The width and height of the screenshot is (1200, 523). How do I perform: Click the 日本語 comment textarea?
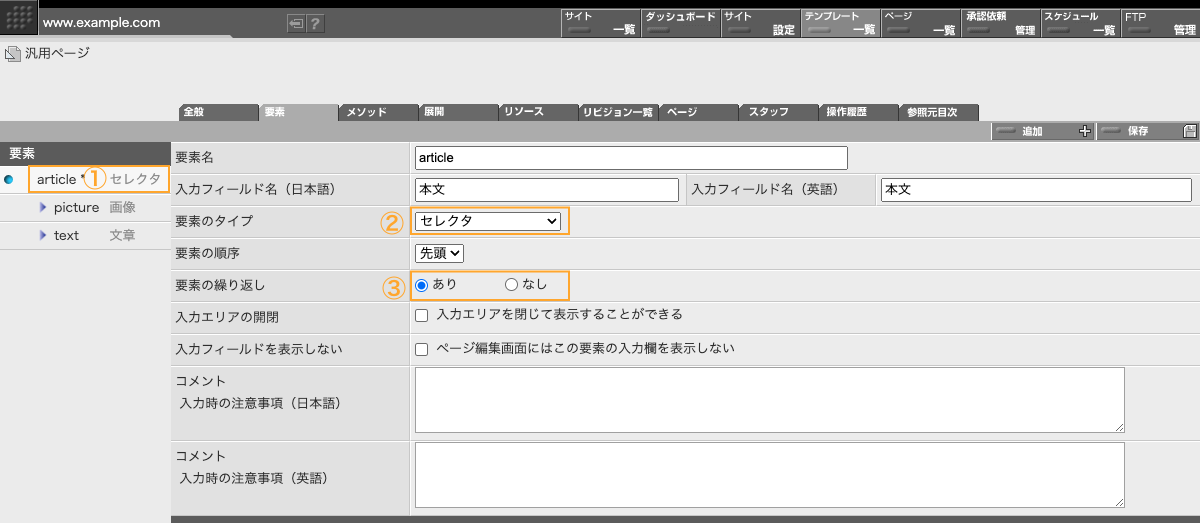[x=770, y=401]
